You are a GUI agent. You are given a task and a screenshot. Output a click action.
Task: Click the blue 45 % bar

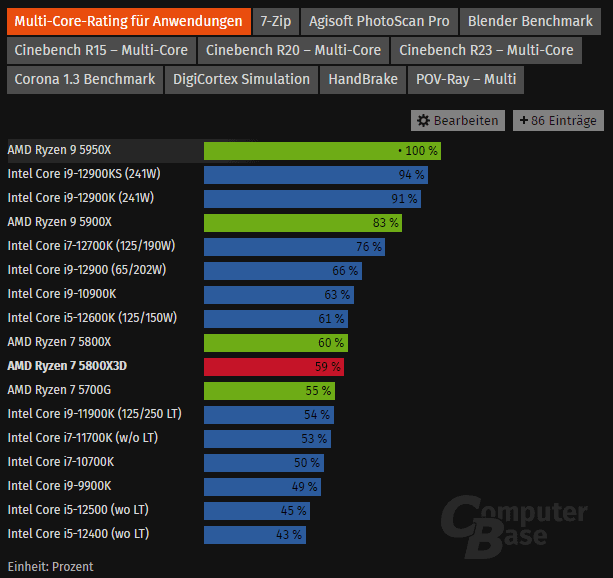tap(257, 511)
